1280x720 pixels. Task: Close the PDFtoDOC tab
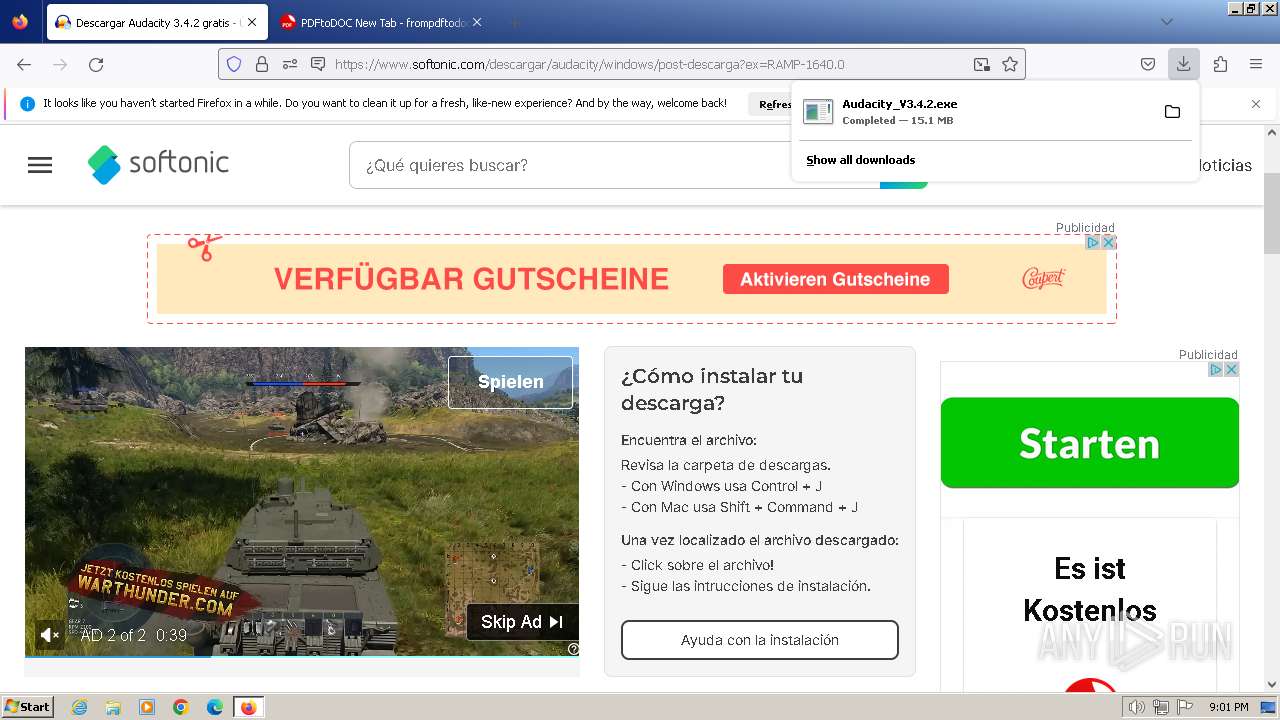pos(477,22)
